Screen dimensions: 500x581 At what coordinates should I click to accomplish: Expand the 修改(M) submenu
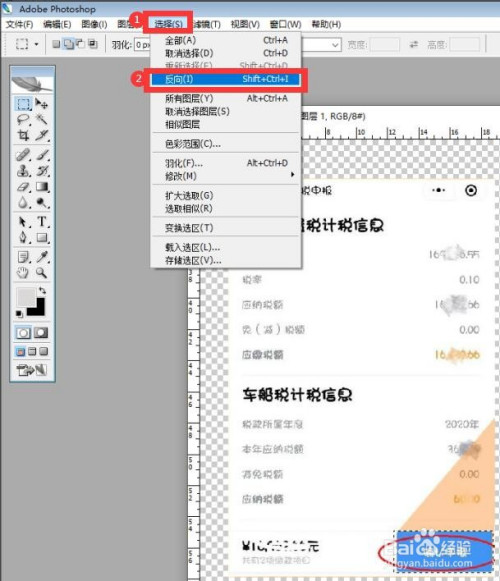pos(226,176)
